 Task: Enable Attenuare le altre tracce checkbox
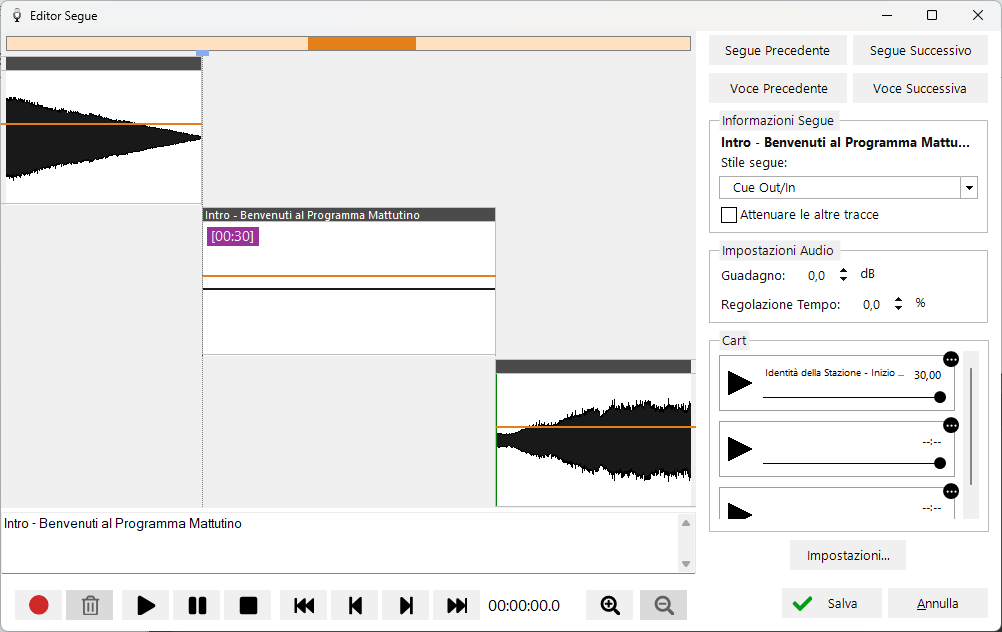(728, 215)
